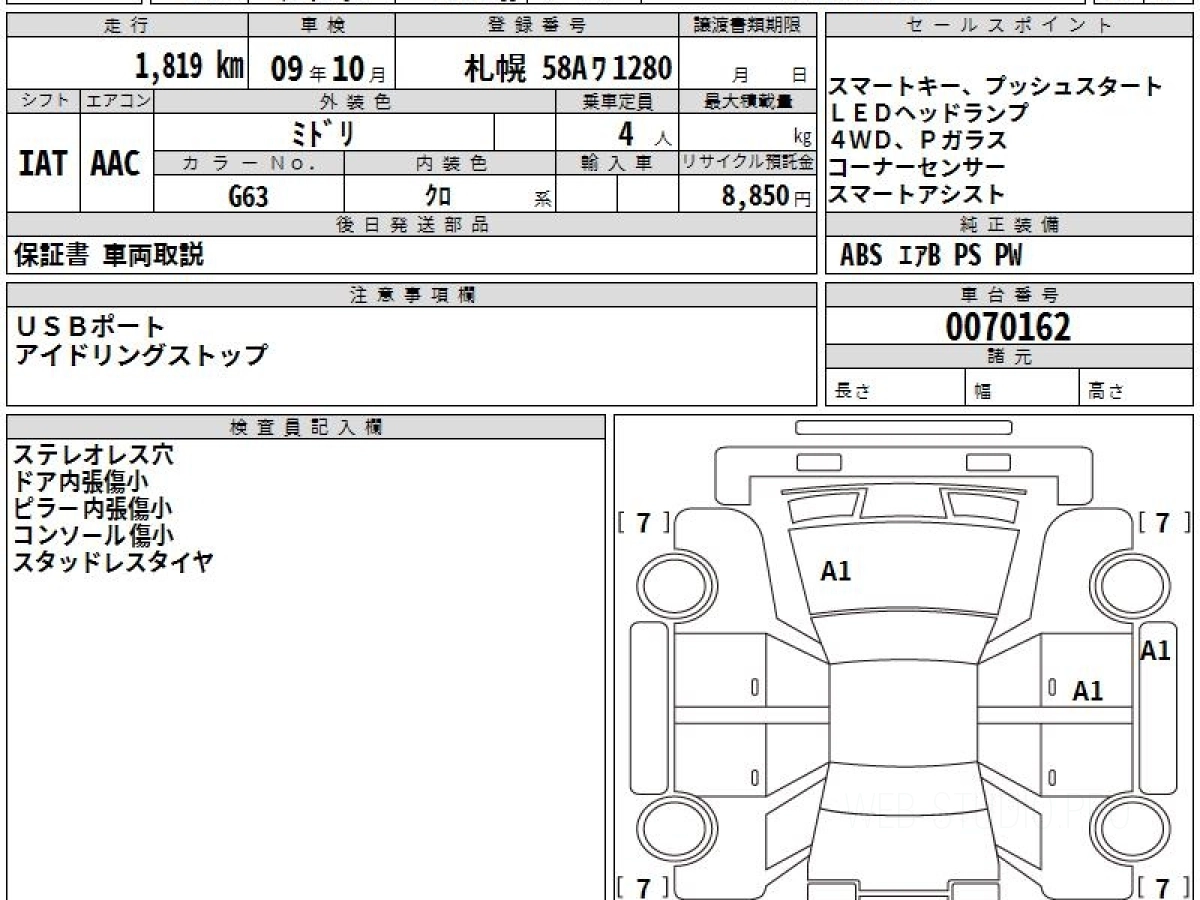Click the [7] marker at front-left tire
This screenshot has height=900, width=1200.
click(x=645, y=523)
